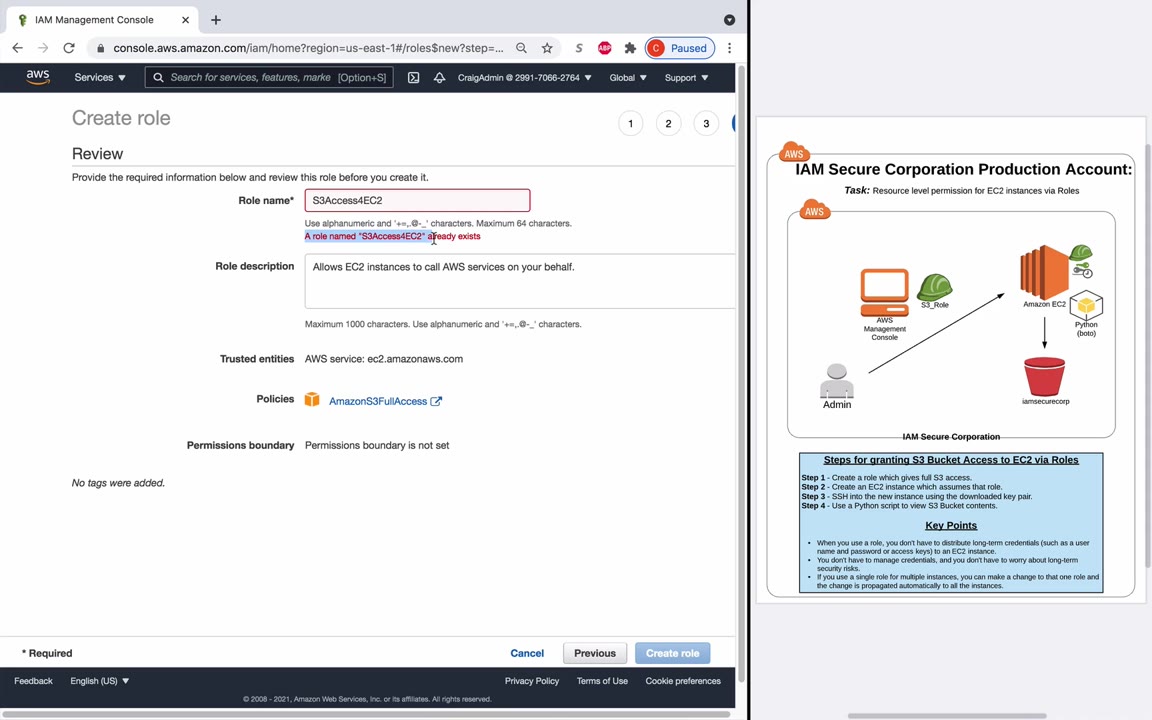
Task: Open the CloudShell terminal icon
Action: [x=413, y=77]
